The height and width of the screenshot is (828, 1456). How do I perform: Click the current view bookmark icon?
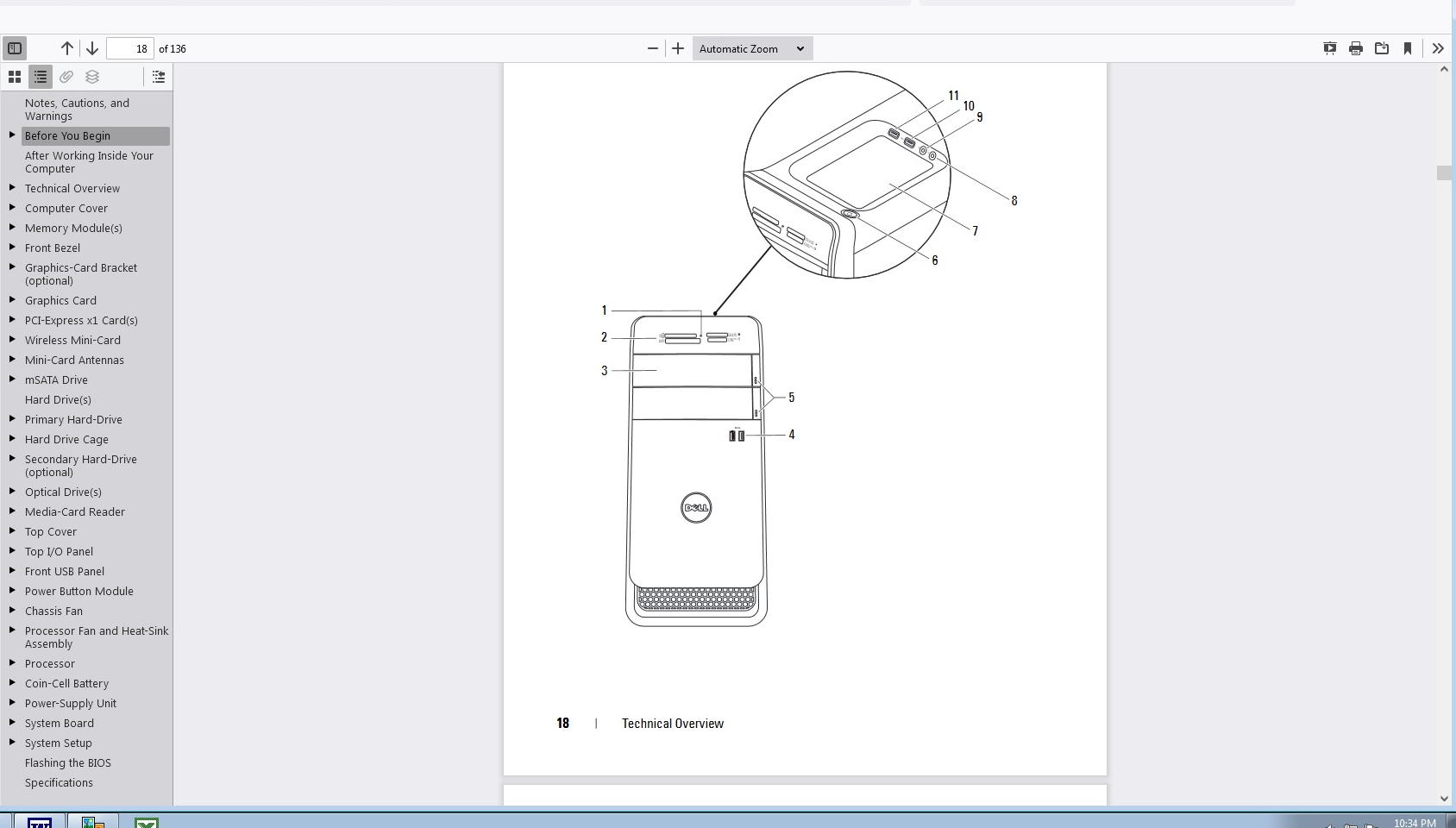tap(1408, 48)
